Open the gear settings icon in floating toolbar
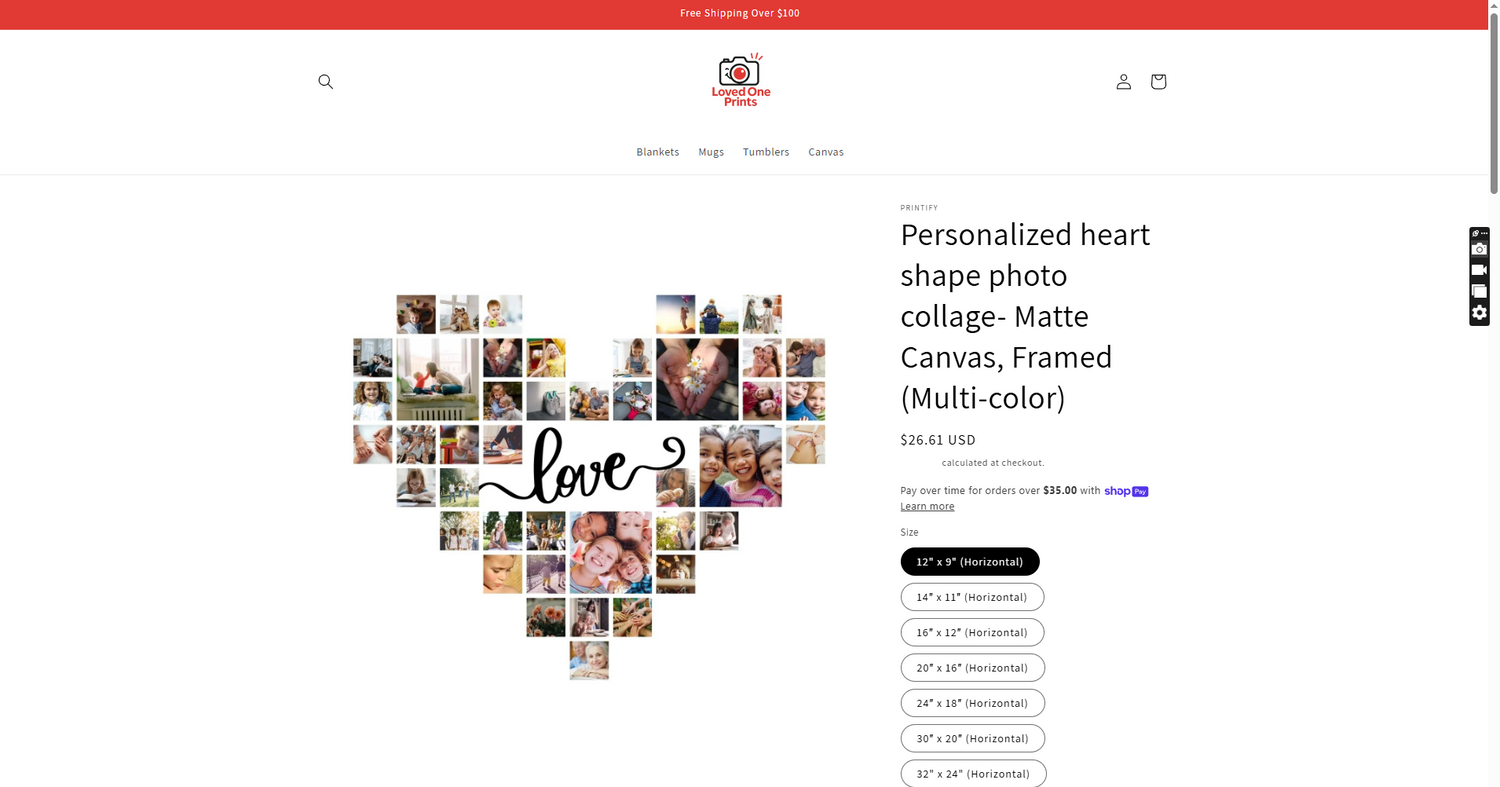Viewport: 1500px width, 787px height. [x=1479, y=313]
